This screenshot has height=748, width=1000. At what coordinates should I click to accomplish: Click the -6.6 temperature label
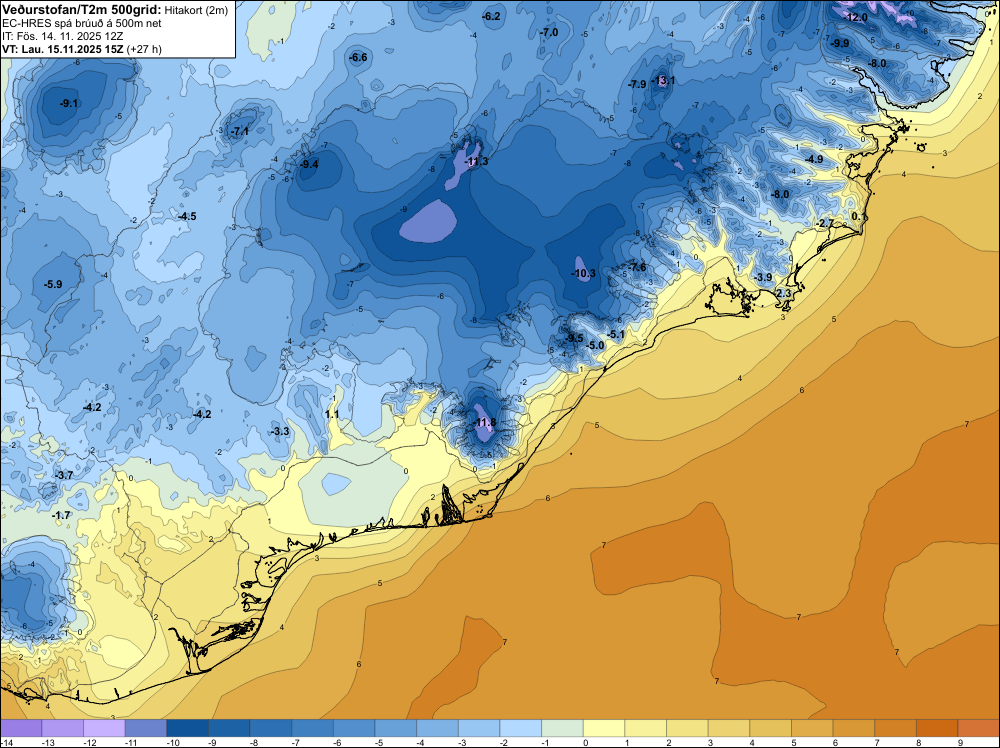click(358, 57)
